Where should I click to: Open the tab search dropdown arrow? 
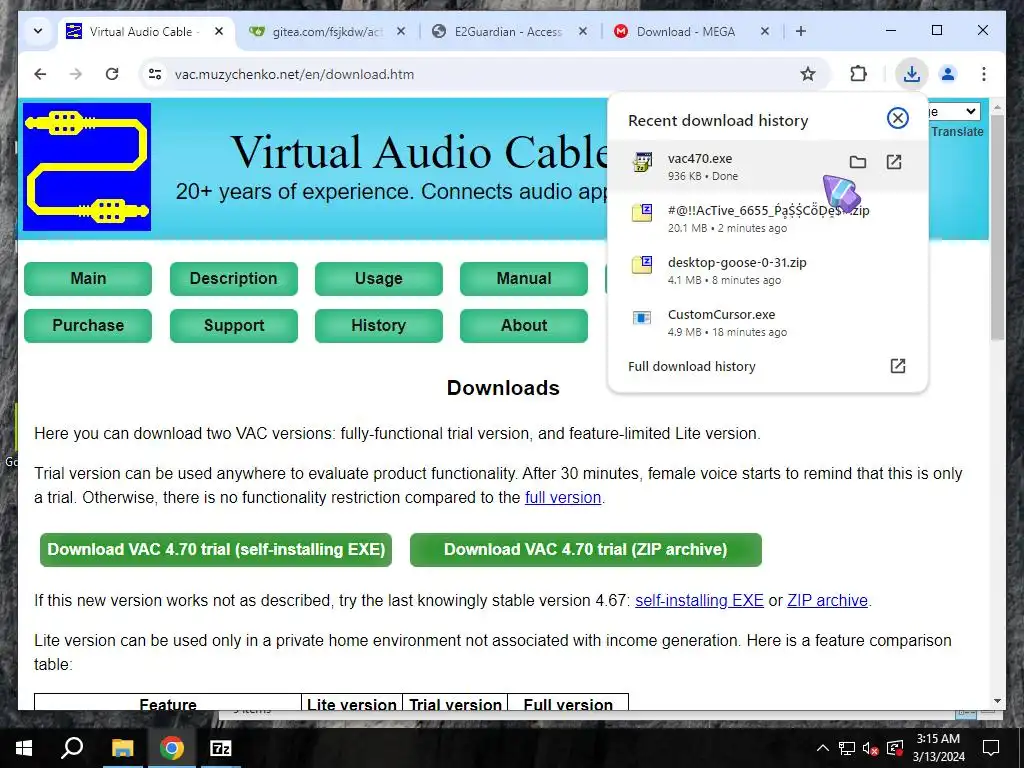click(x=38, y=31)
